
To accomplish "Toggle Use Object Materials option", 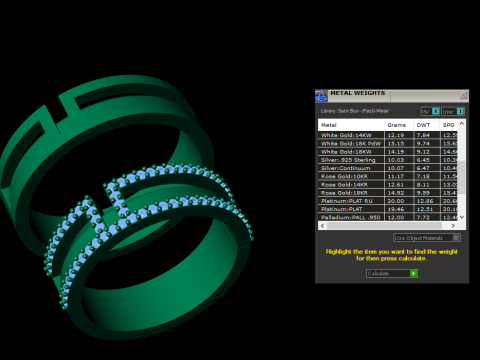I will pyautogui.click(x=427, y=238).
